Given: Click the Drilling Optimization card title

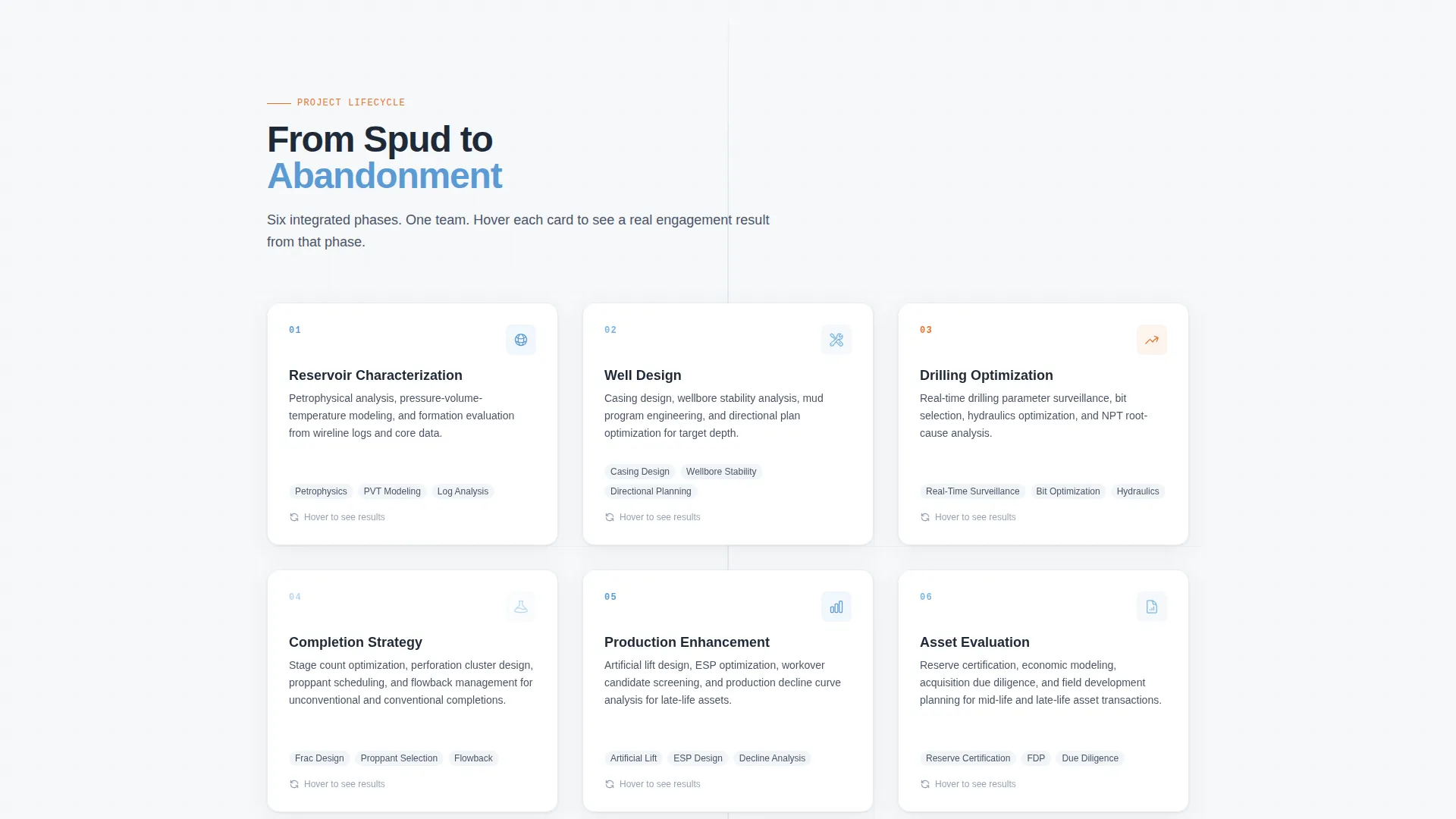Looking at the screenshot, I should click(986, 375).
